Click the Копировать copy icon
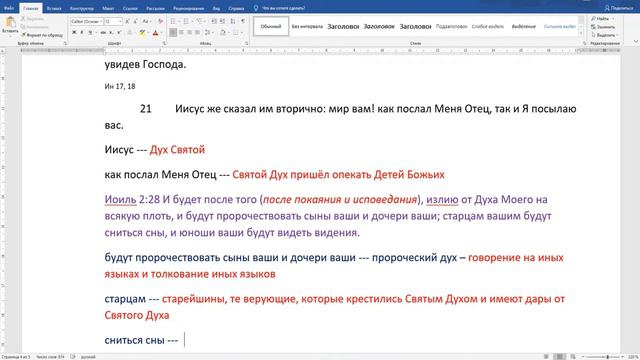This screenshot has width=640, height=360. click(23, 27)
